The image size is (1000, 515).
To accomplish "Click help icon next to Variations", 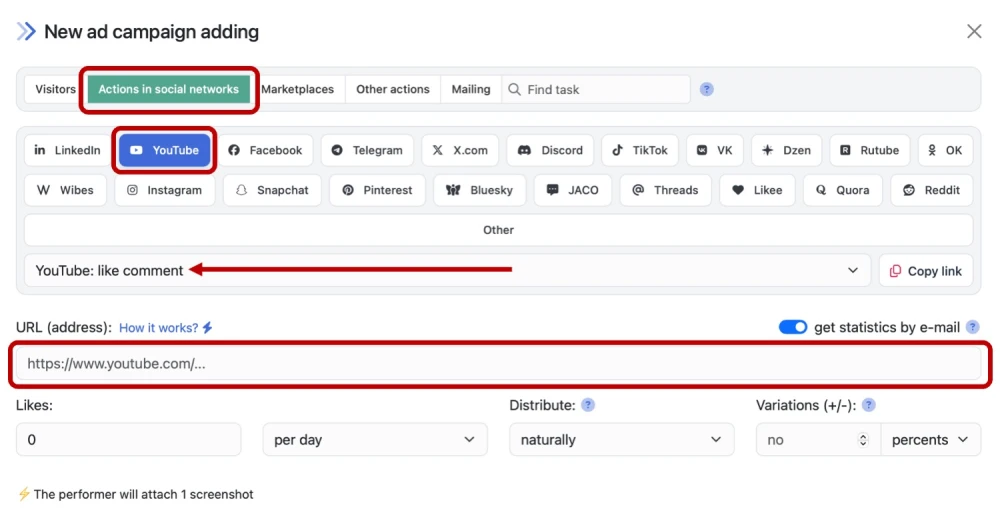I will click(x=869, y=405).
